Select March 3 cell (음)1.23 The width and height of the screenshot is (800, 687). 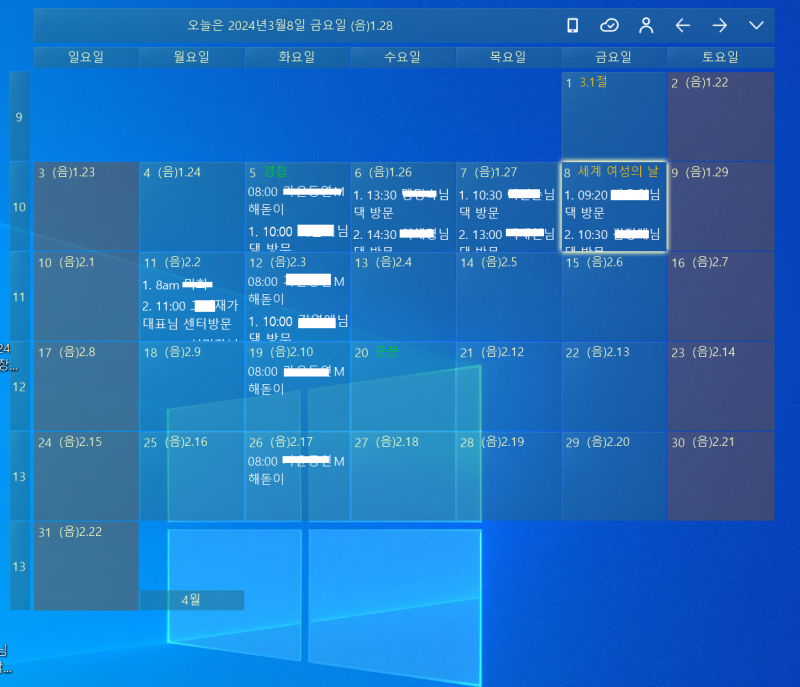[86, 207]
